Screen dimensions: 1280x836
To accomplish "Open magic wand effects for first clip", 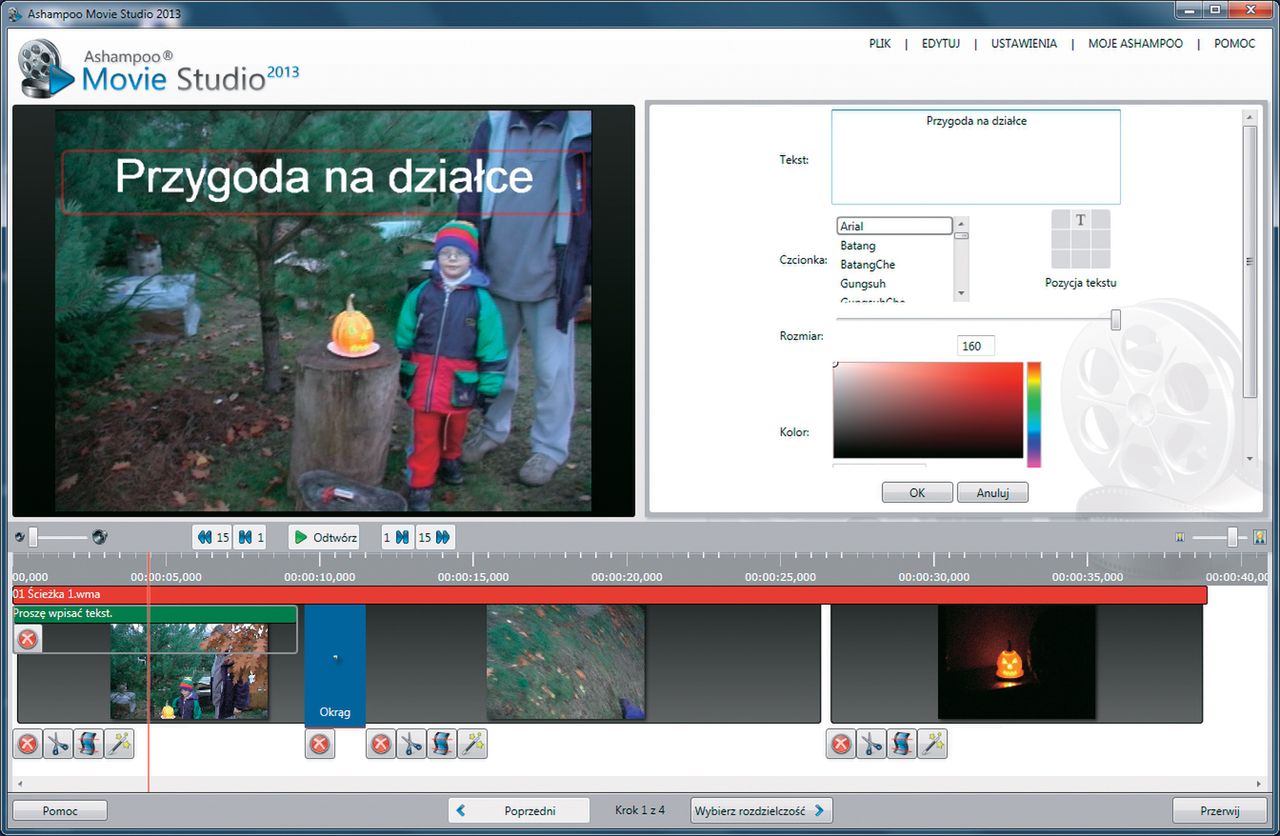I will tap(119, 744).
